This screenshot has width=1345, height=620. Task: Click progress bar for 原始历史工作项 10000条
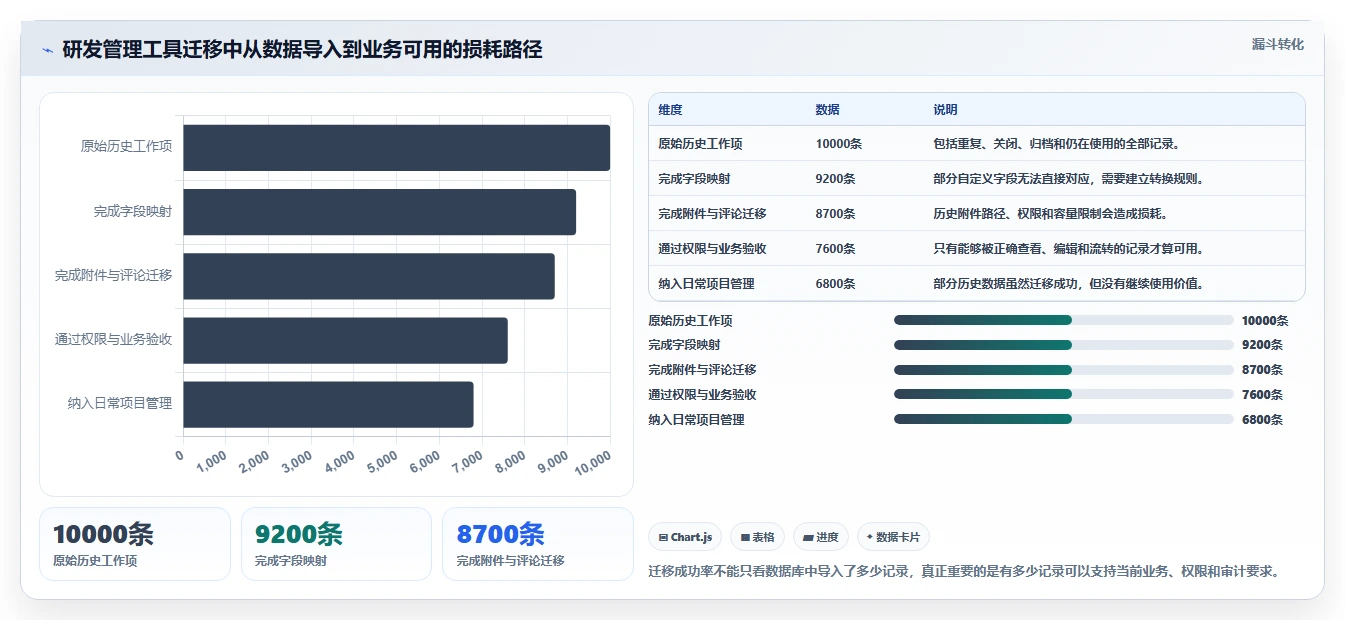click(x=1064, y=320)
